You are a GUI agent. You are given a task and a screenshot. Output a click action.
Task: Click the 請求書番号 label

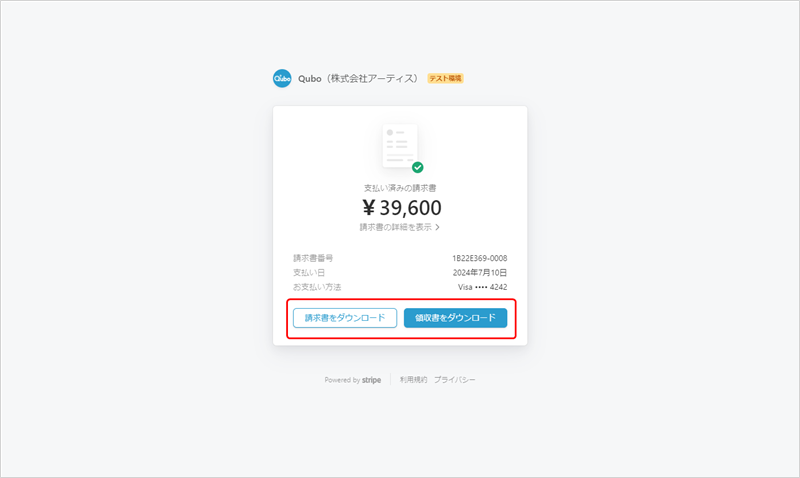pyautogui.click(x=313, y=258)
